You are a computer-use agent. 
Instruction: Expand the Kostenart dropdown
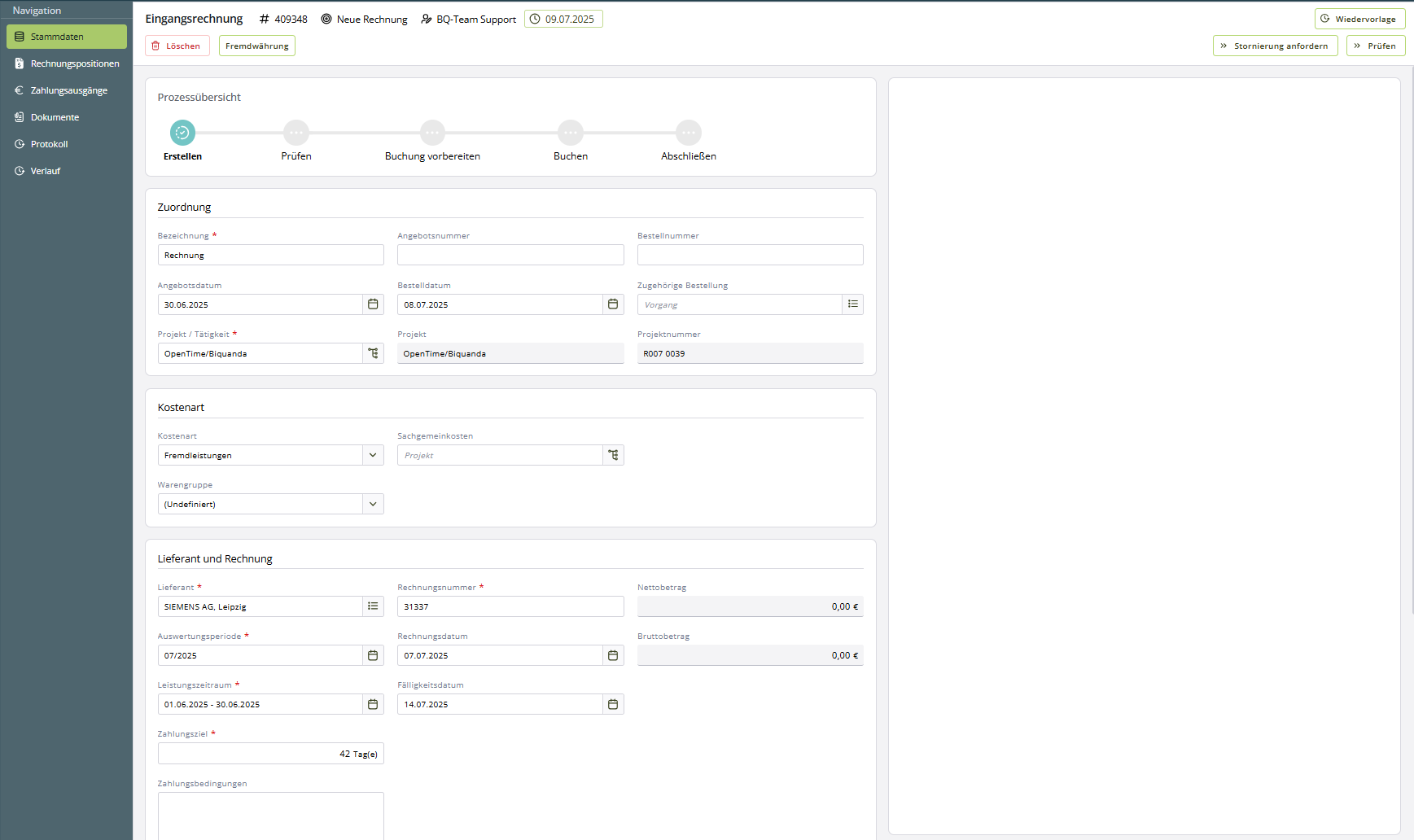click(373, 455)
